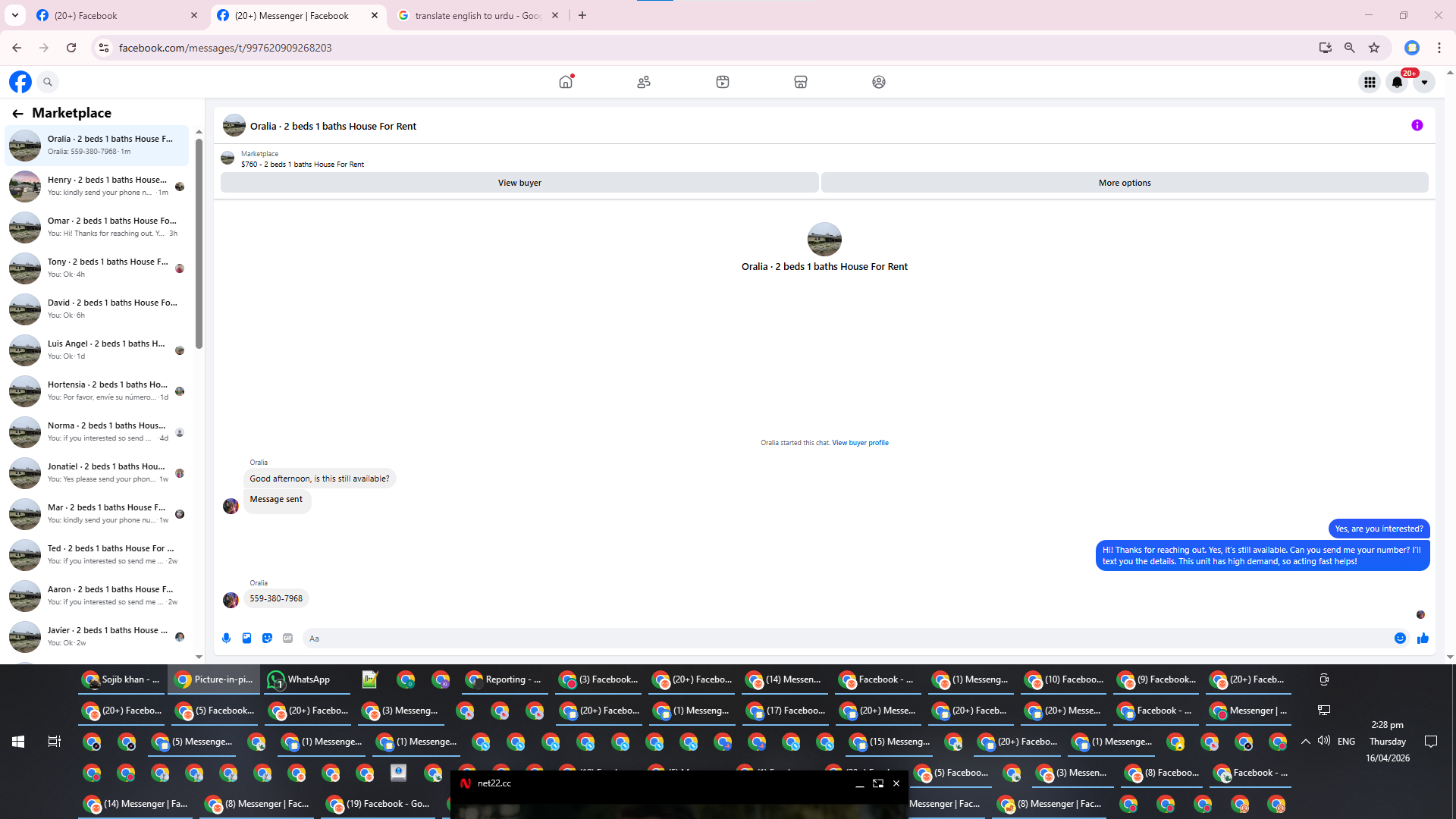Open the Groups icon in top navigation

click(x=879, y=82)
